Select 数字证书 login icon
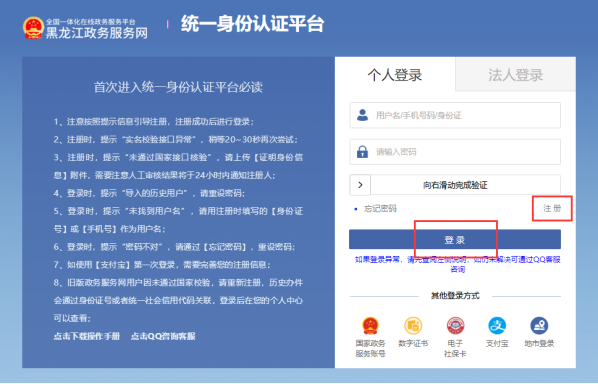This screenshot has width=598, height=384. tap(413, 326)
